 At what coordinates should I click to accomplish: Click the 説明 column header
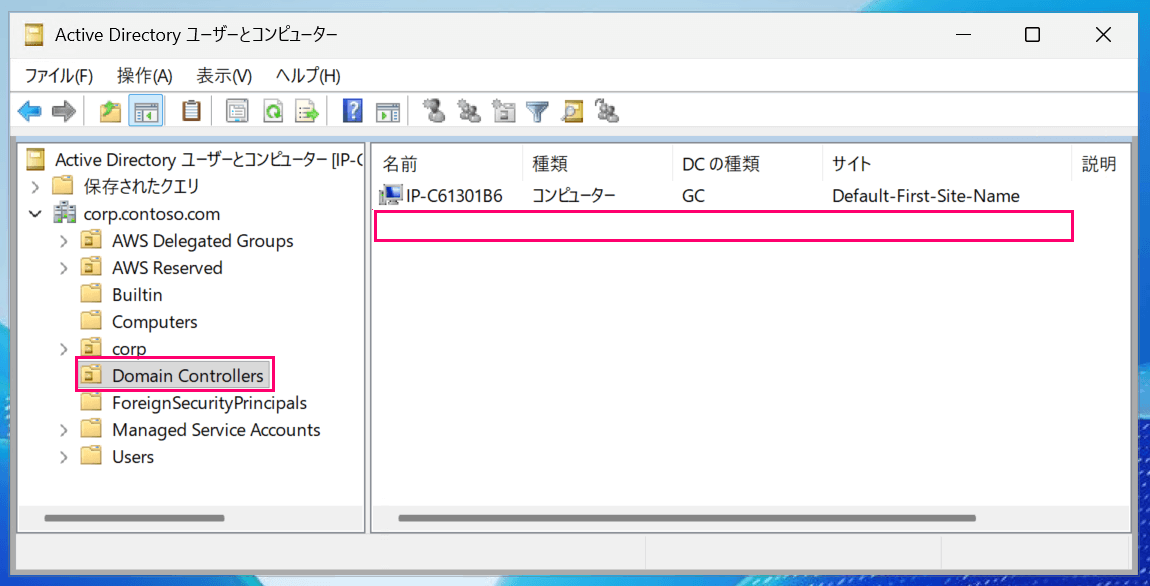coord(1101,164)
